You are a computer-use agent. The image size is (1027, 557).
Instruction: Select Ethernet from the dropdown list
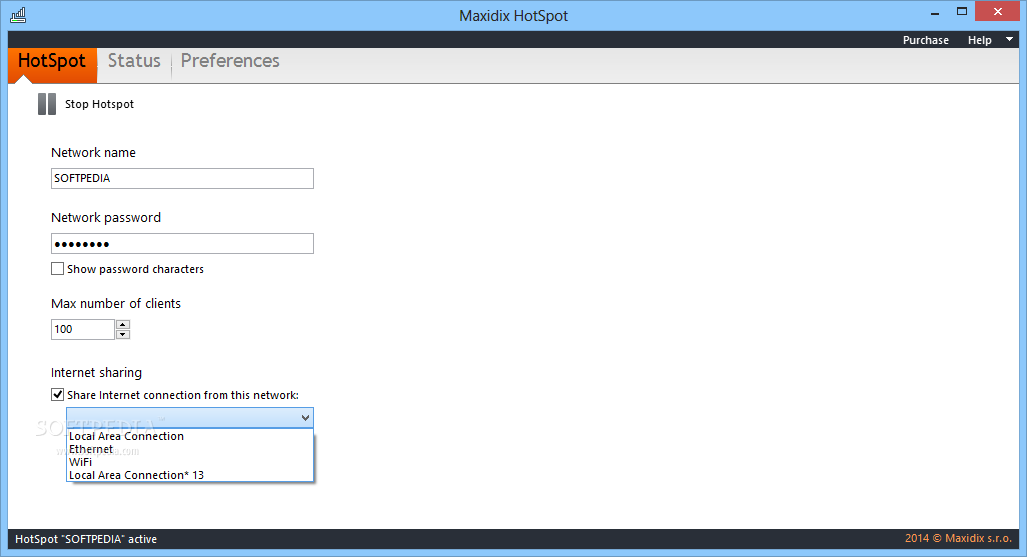[x=190, y=450]
